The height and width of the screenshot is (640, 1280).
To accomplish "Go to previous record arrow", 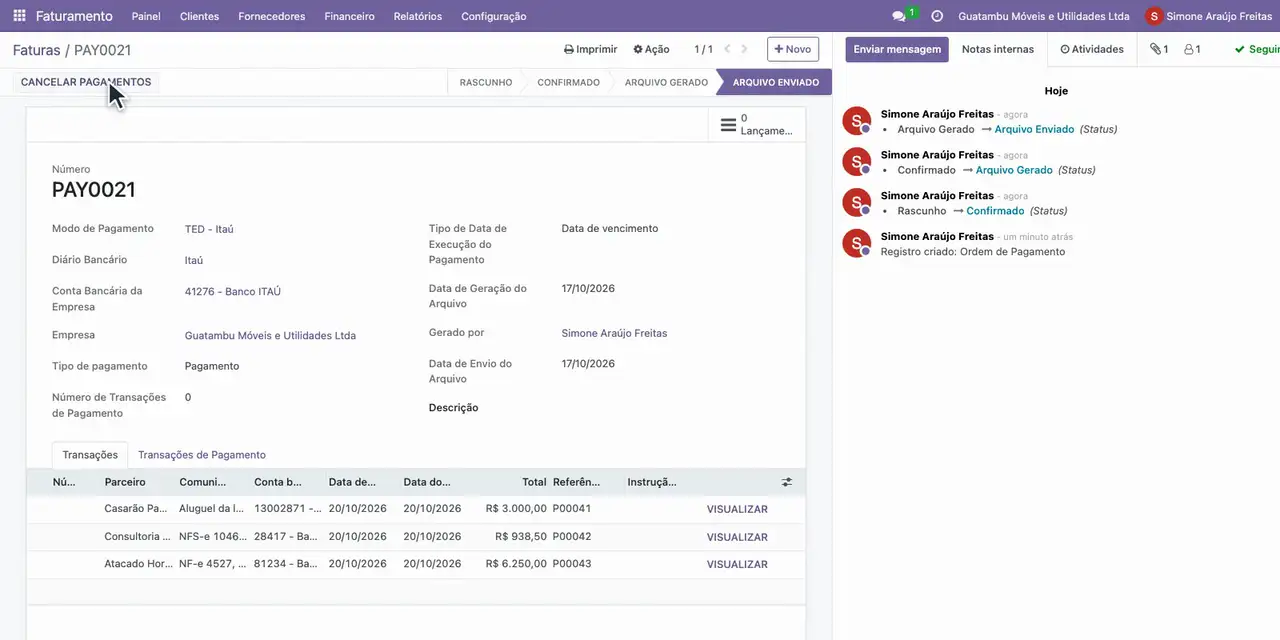I will (728, 49).
